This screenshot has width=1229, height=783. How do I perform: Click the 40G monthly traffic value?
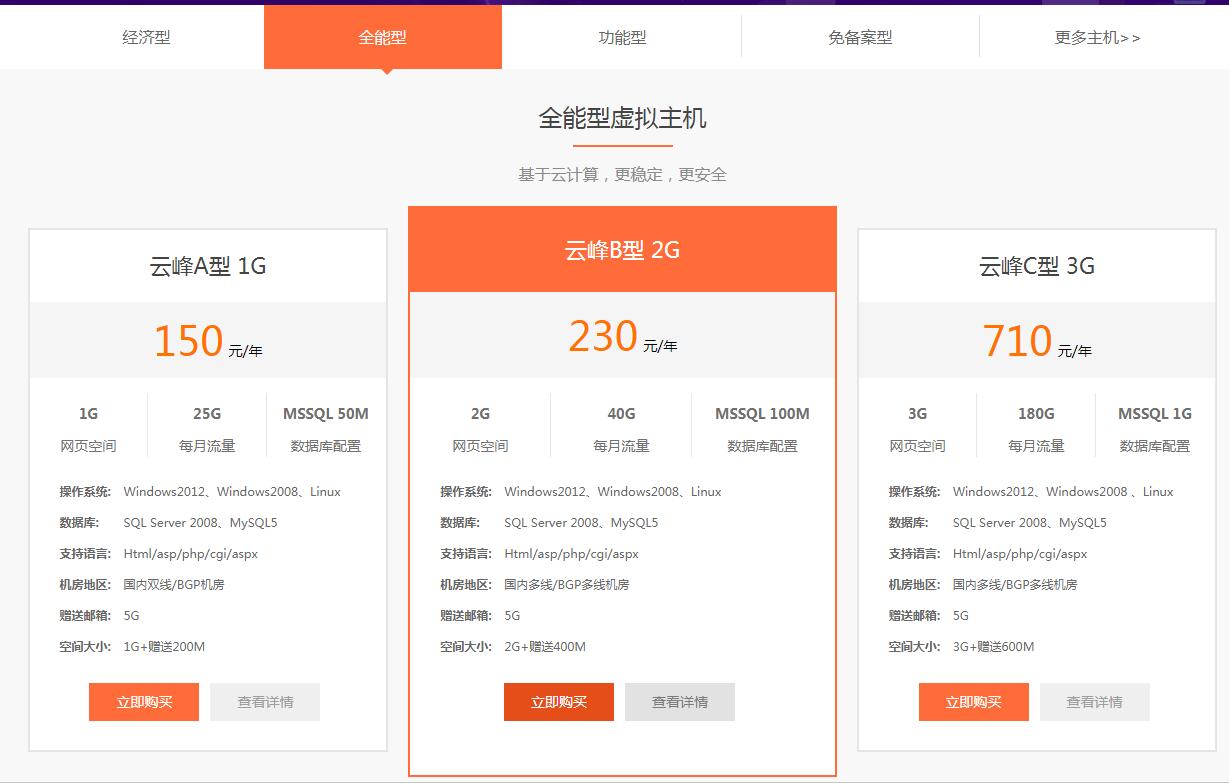pos(621,413)
